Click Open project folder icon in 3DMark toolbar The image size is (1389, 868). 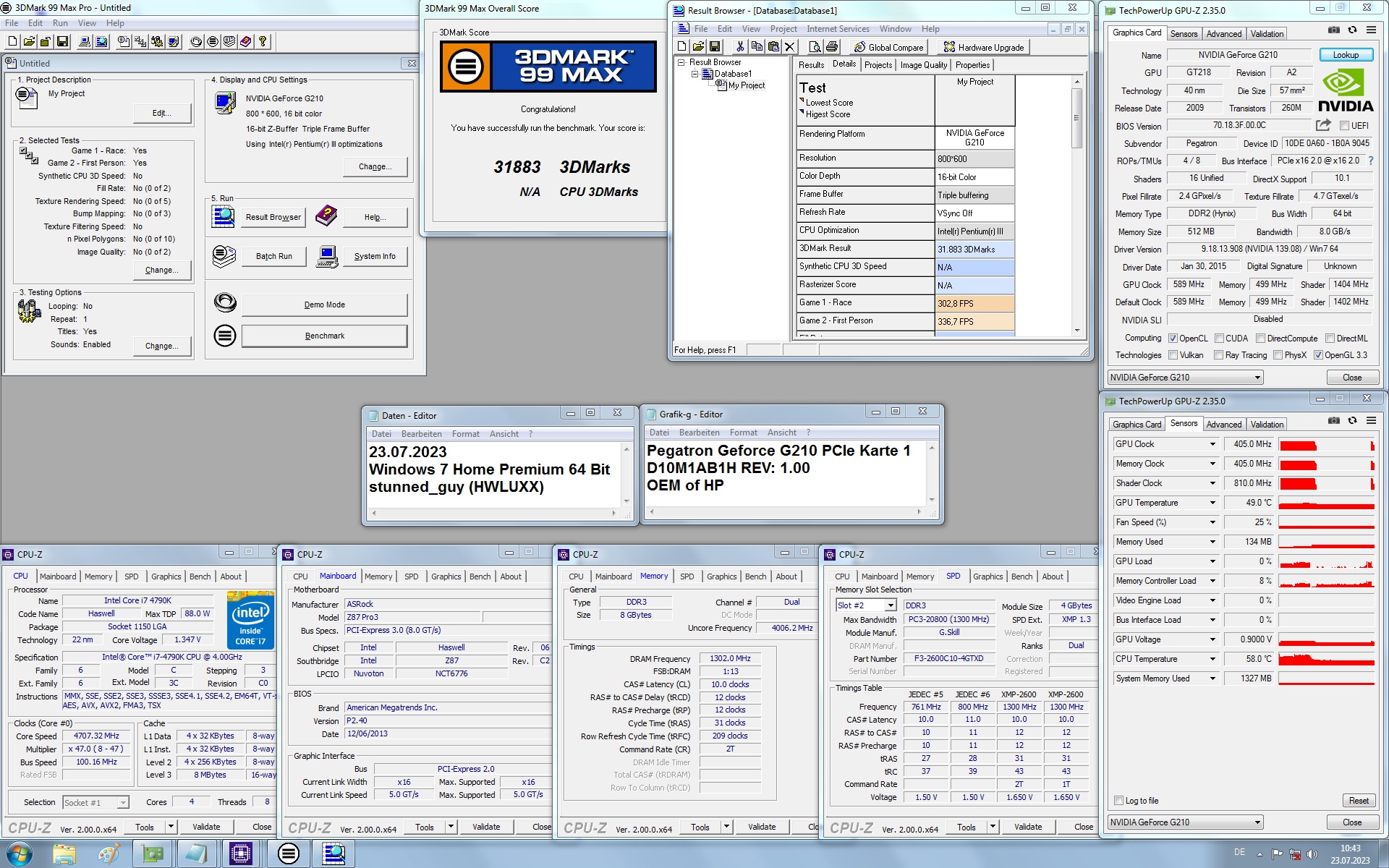click(x=29, y=42)
